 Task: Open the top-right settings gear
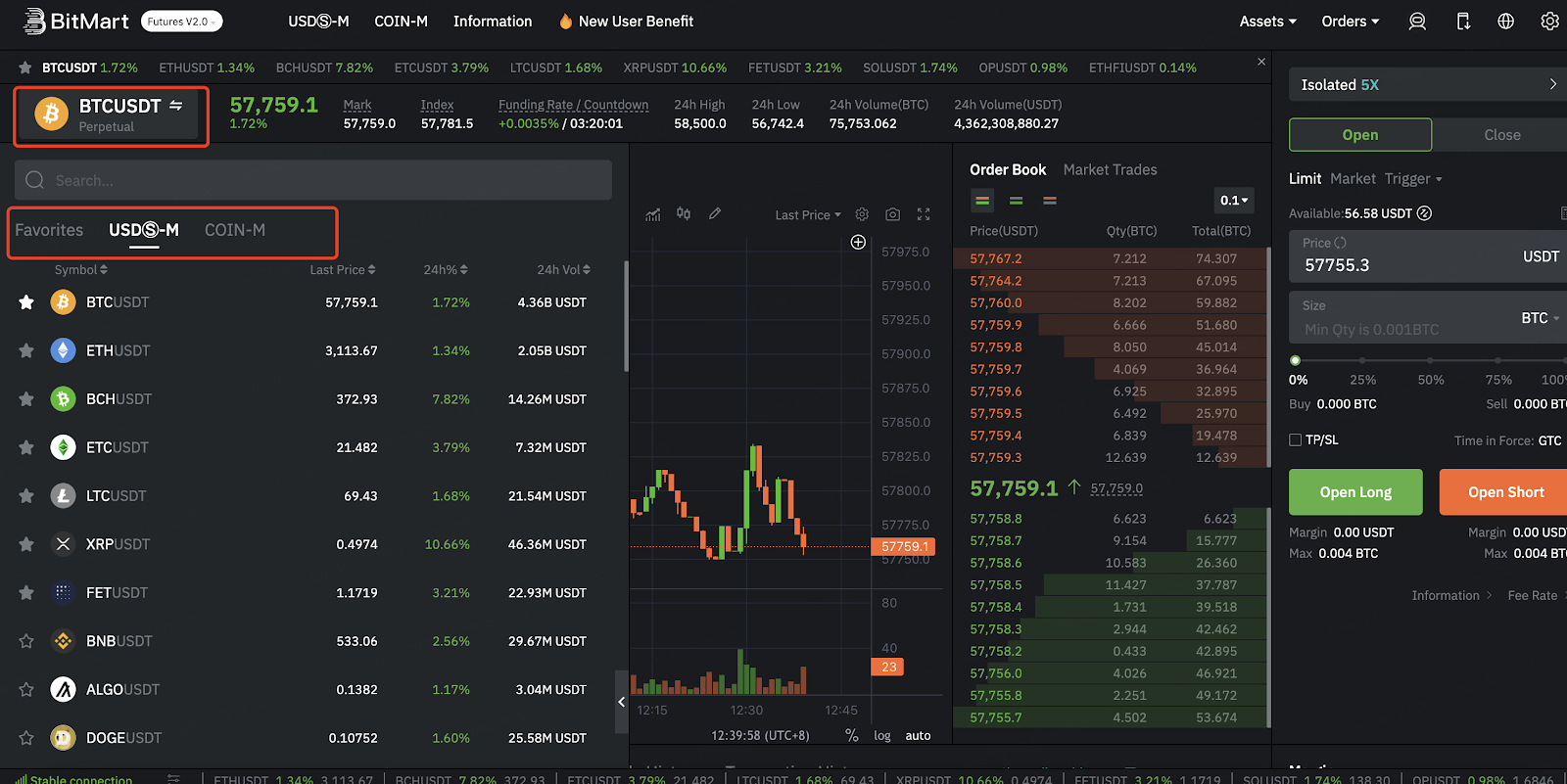[1549, 22]
